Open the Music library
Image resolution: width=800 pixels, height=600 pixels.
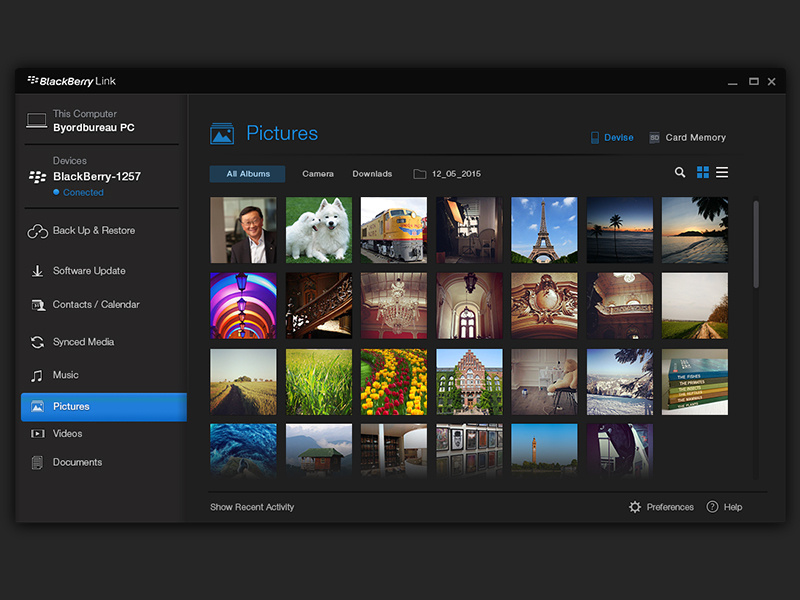click(x=65, y=375)
